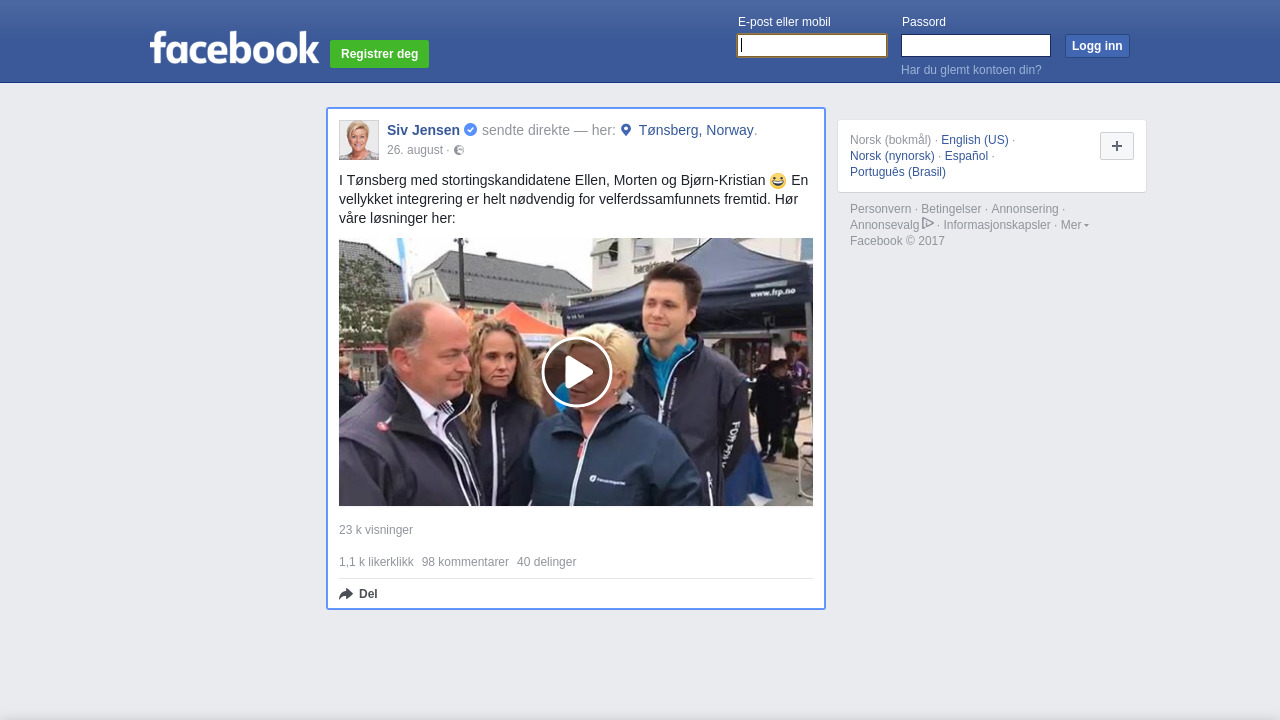Screen dimensions: 1280x720
Task: Click the Logg inn button
Action: tap(1097, 46)
